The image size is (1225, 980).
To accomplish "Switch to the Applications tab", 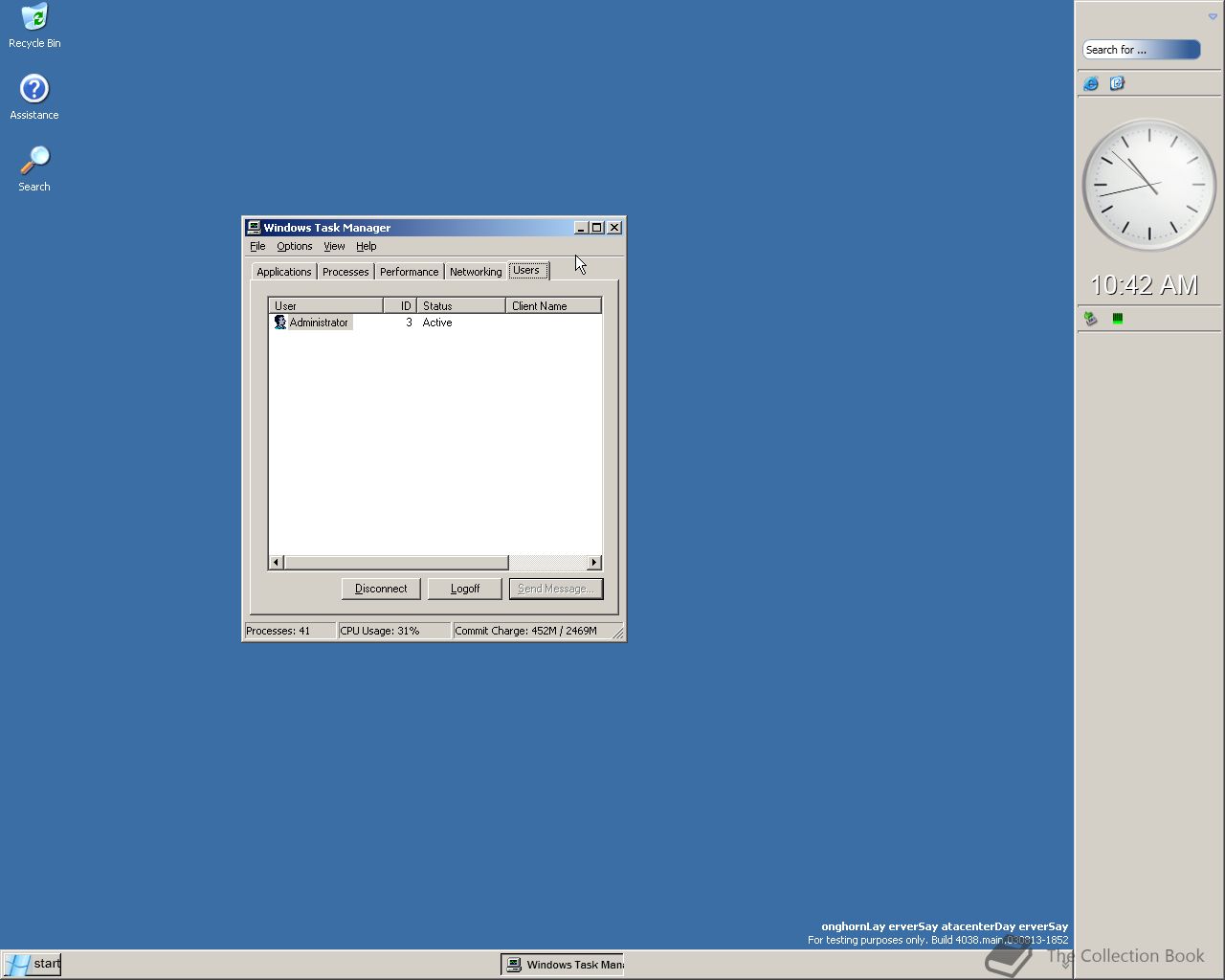I will 284,272.
